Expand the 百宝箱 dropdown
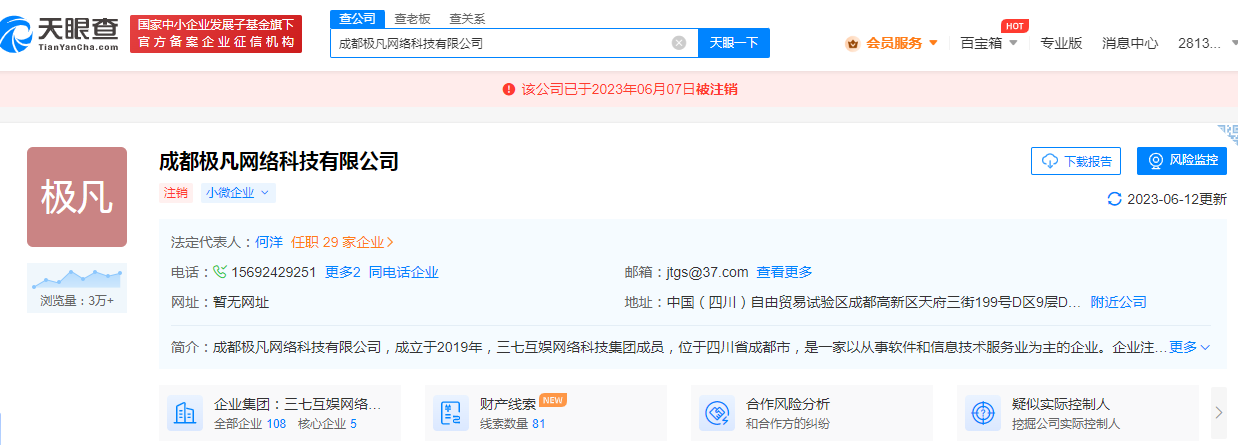Image resolution: width=1238 pixels, height=445 pixels. [989, 43]
